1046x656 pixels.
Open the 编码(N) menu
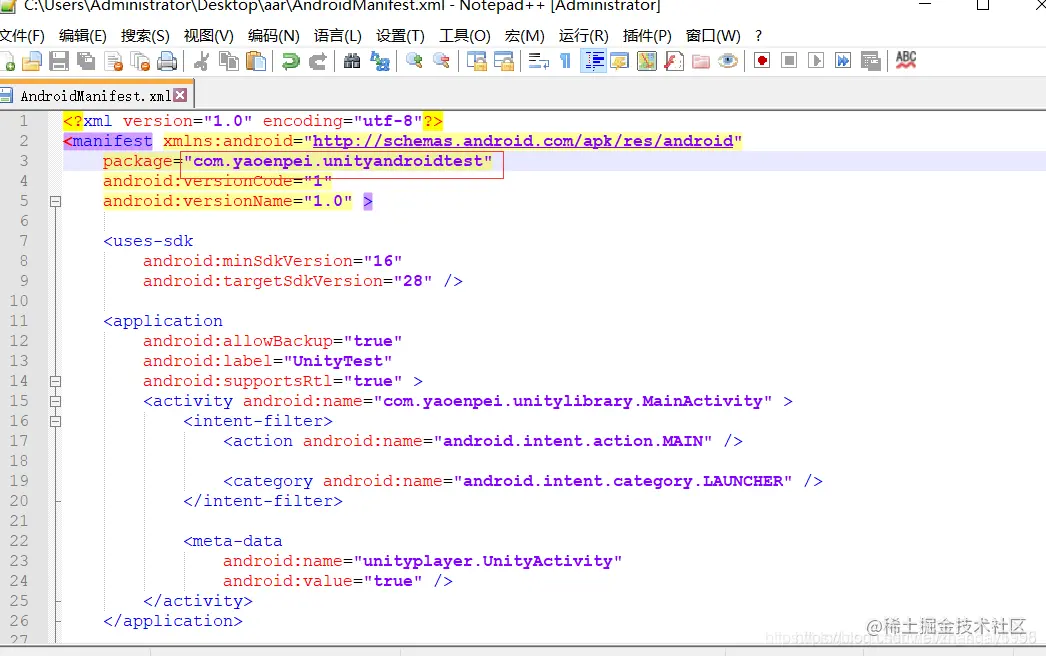[x=274, y=36]
